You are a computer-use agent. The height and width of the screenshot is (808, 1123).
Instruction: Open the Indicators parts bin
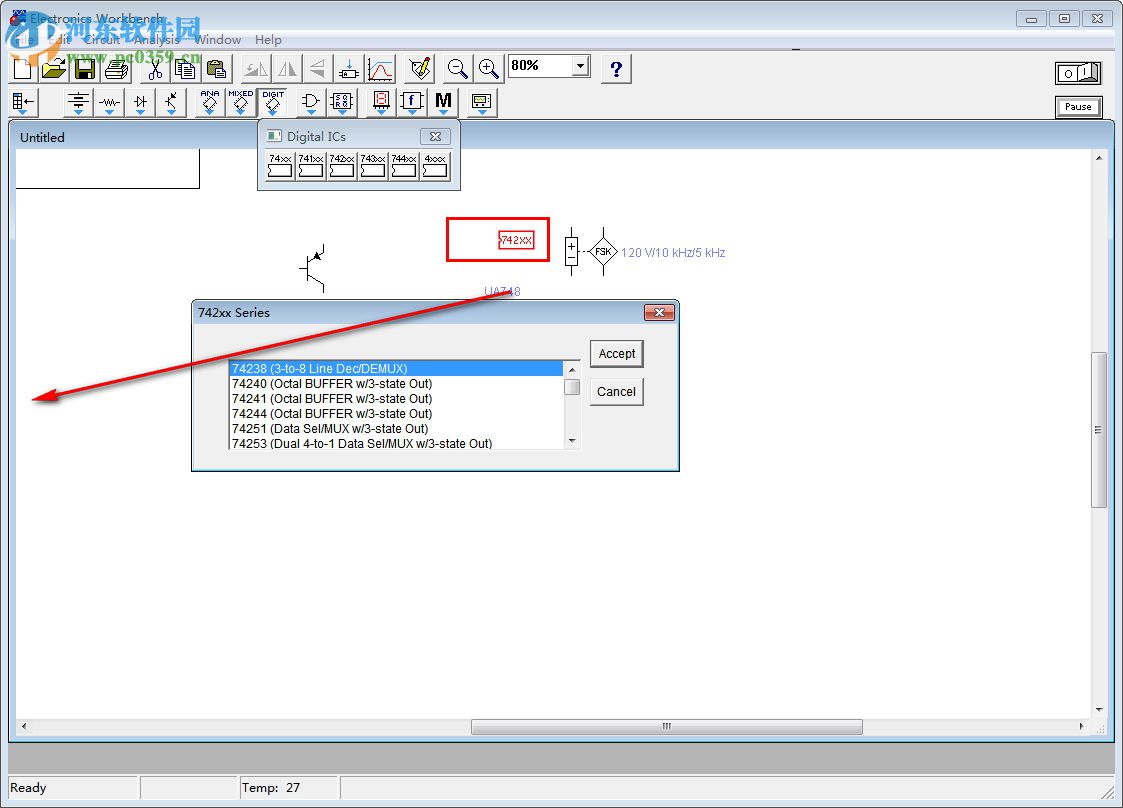pos(382,102)
